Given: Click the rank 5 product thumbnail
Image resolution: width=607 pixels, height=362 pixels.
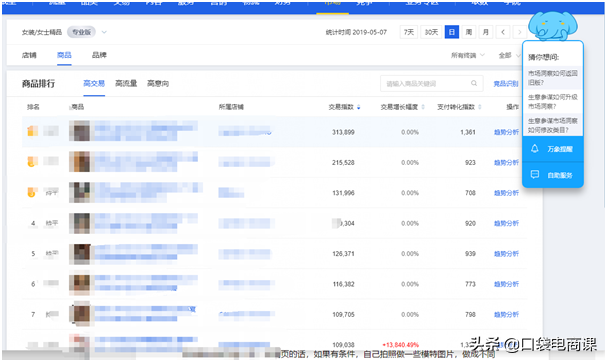Looking at the screenshot, I should pos(80,254).
